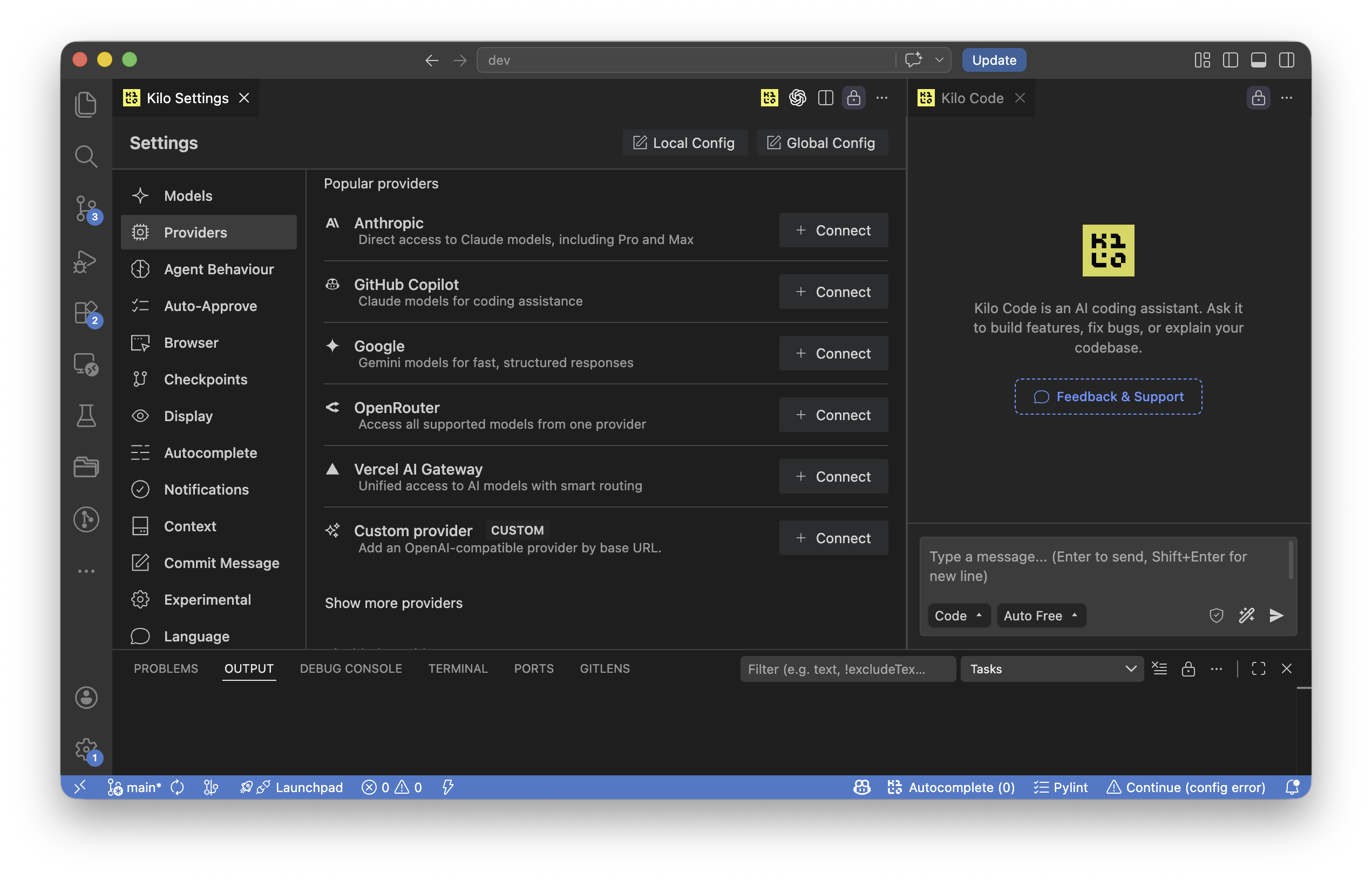Switch to the PROBLEMS panel tab
Screen dimensions: 1372x879
(166, 669)
